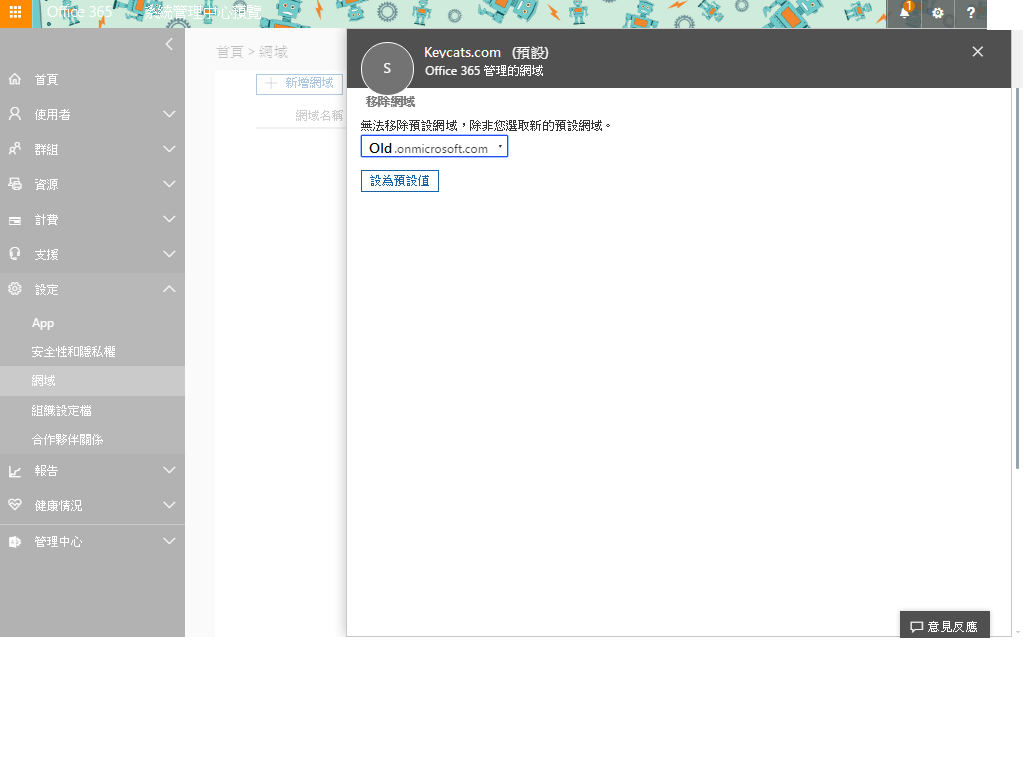This screenshot has width=1024, height=768.
Task: Click the 設定 gear icon in sidebar
Action: point(15,288)
